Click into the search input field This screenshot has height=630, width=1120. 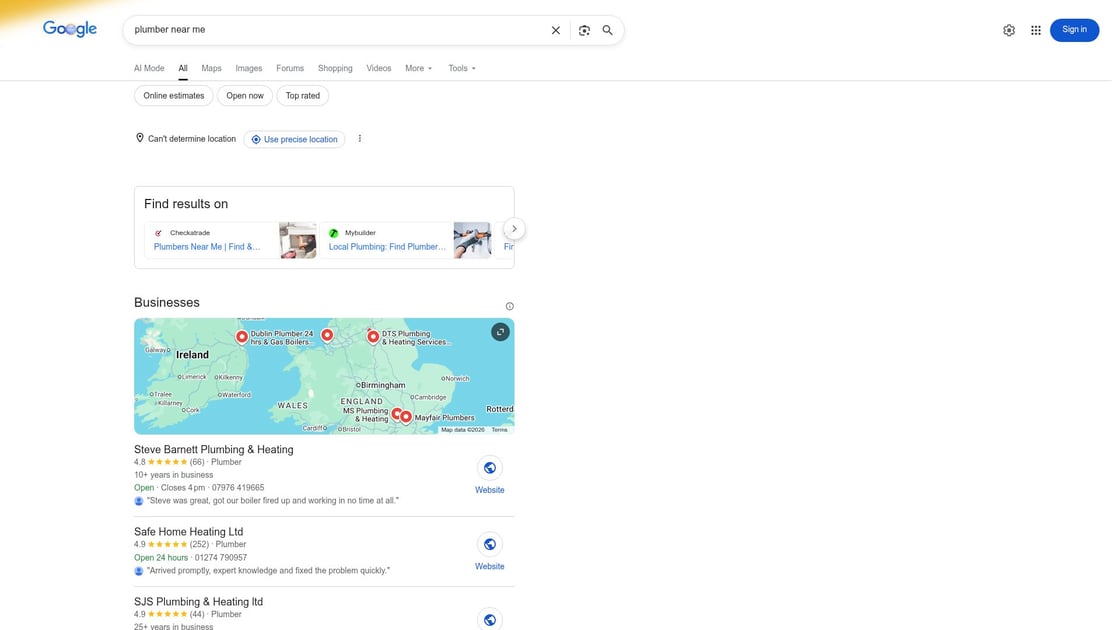[336, 30]
